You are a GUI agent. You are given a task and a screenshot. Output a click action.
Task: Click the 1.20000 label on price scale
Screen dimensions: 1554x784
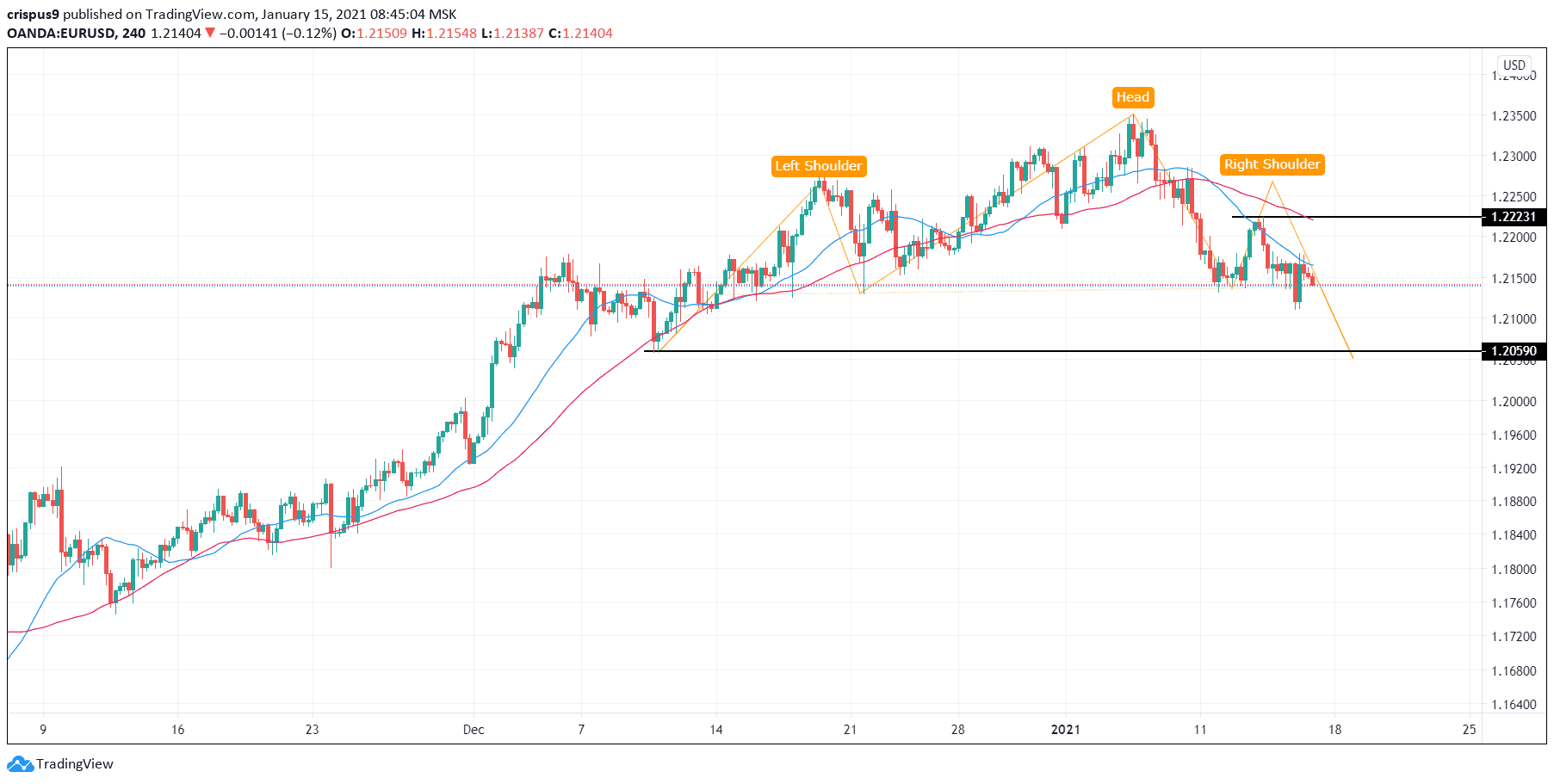coord(1513,402)
